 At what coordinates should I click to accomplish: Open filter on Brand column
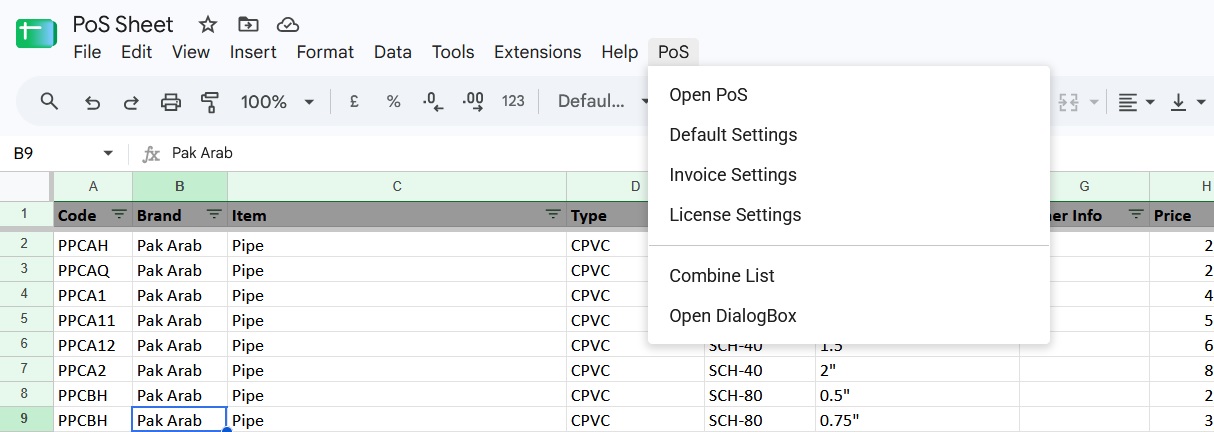(x=214, y=215)
